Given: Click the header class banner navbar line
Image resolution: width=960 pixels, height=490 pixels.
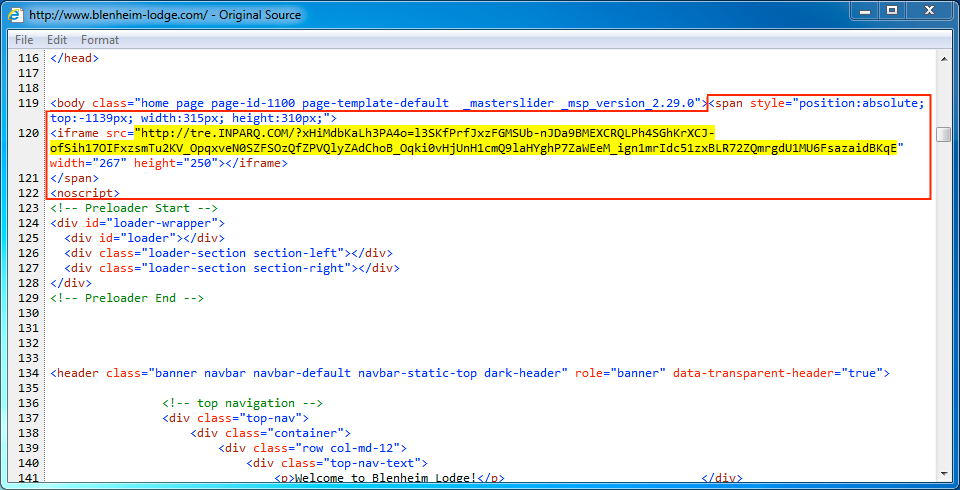Looking at the screenshot, I should (x=470, y=372).
